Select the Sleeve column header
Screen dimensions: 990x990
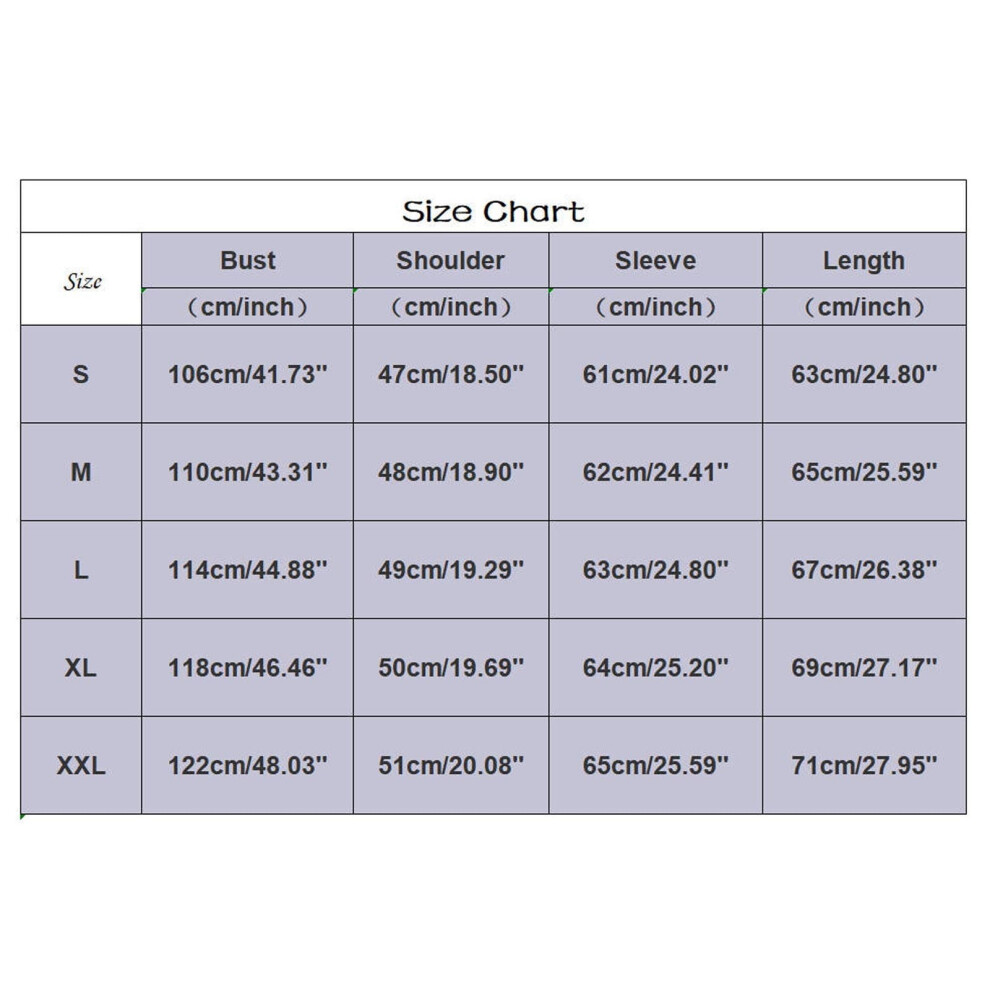(655, 260)
